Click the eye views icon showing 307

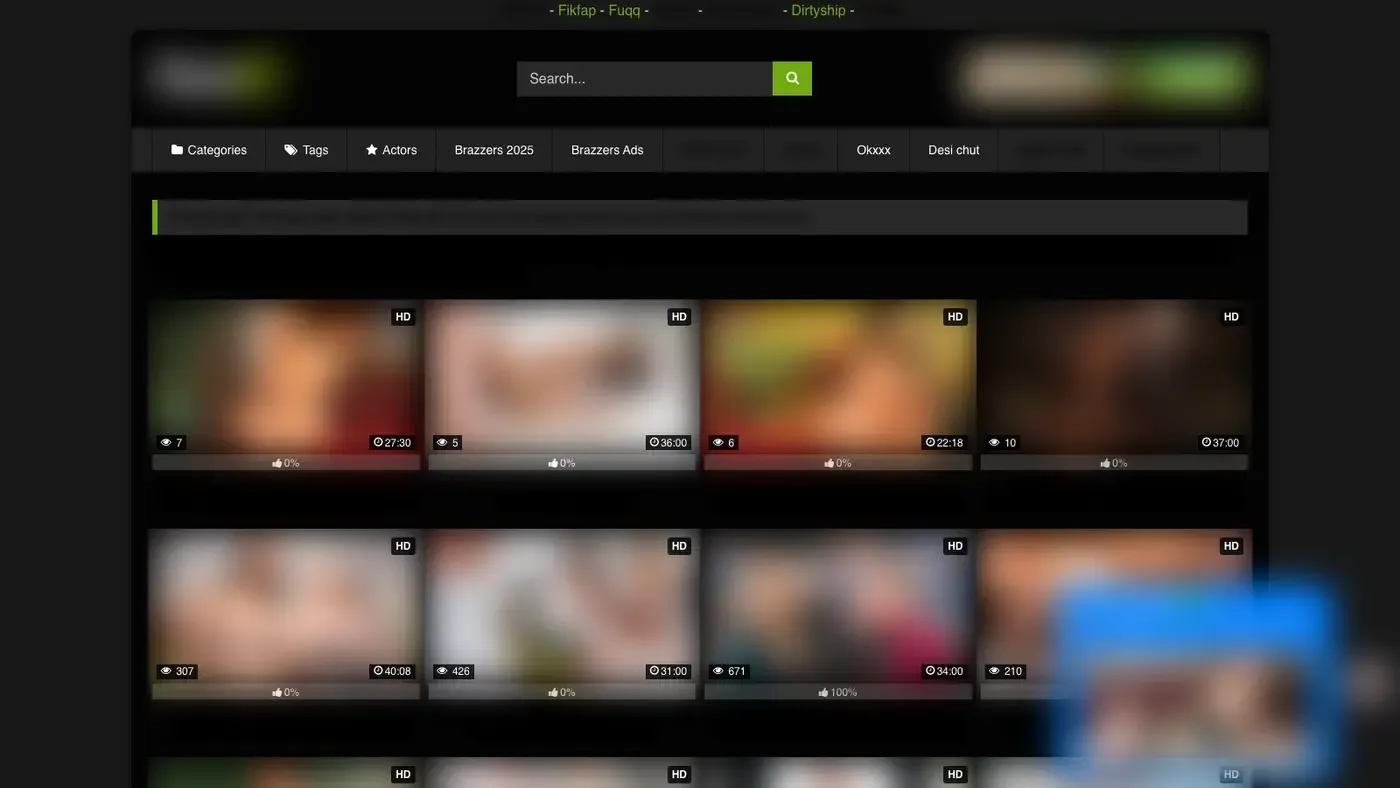pos(165,672)
